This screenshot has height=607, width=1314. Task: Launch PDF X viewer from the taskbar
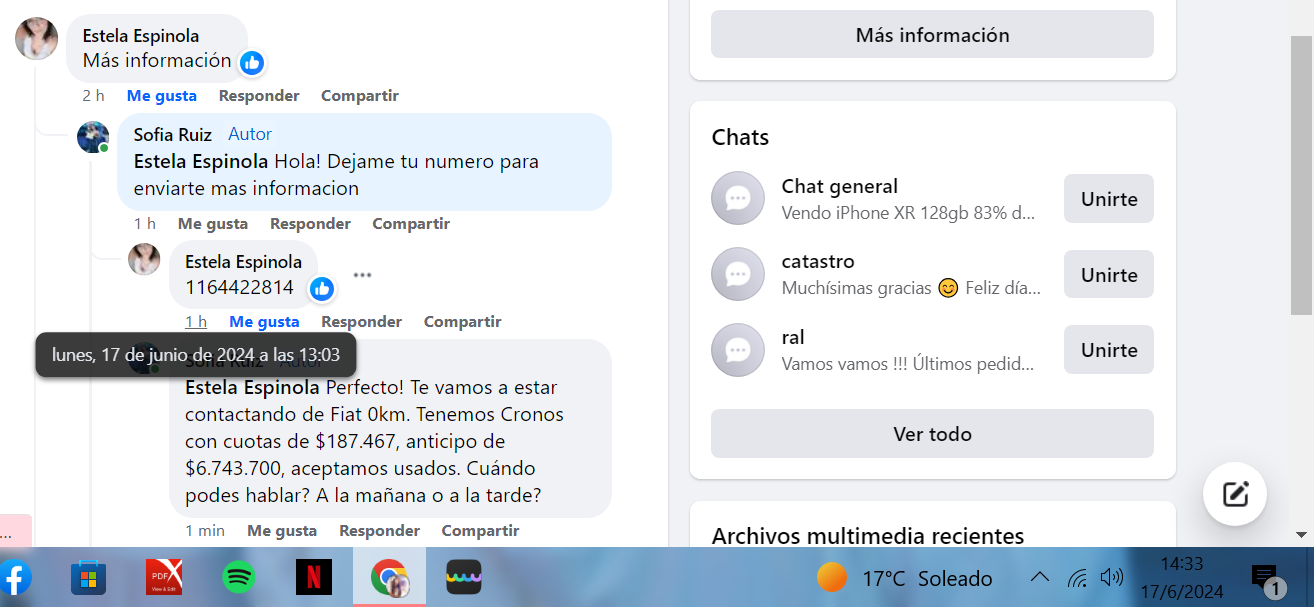(164, 578)
